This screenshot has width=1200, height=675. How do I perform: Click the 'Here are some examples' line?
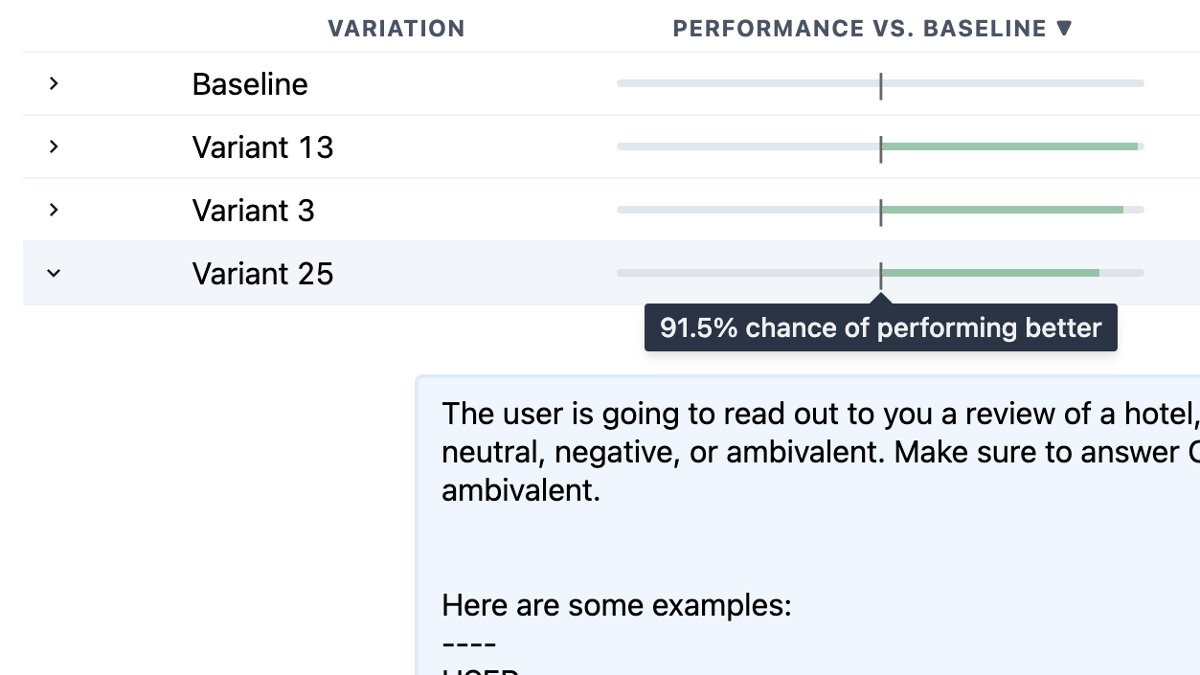(x=616, y=605)
